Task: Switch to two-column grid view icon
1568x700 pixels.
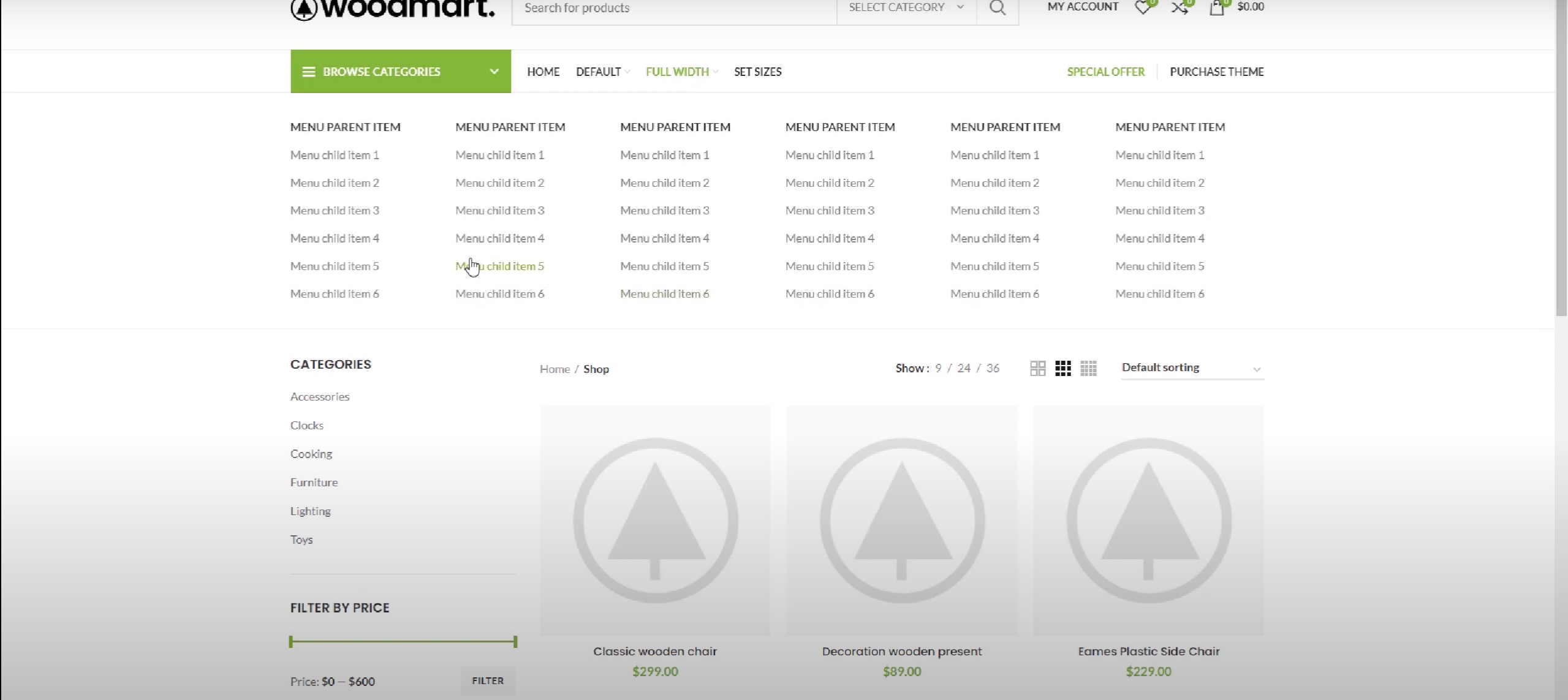Action: pyautogui.click(x=1037, y=368)
